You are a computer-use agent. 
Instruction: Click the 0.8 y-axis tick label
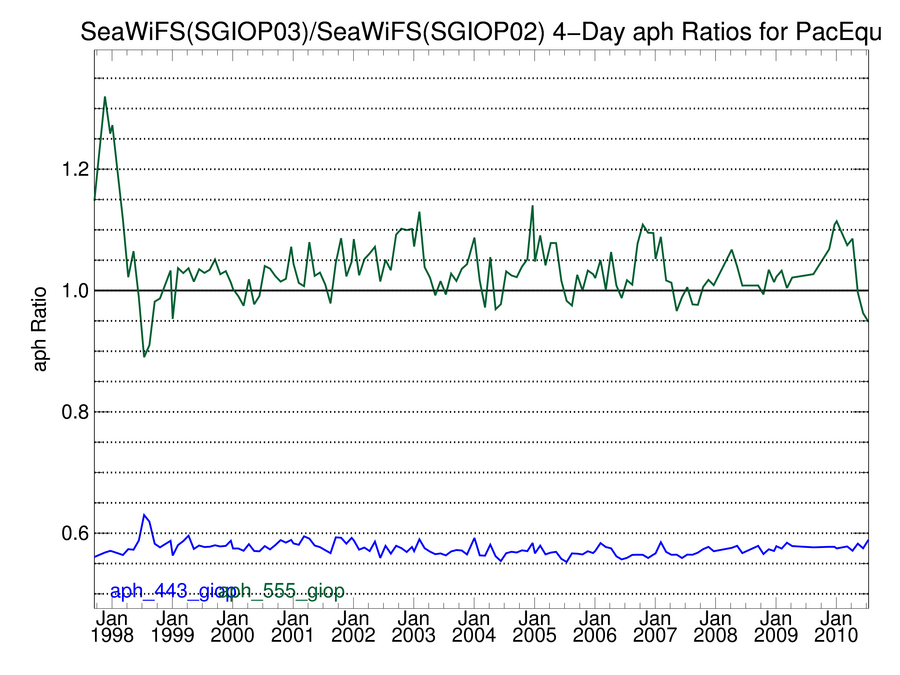coord(75,412)
